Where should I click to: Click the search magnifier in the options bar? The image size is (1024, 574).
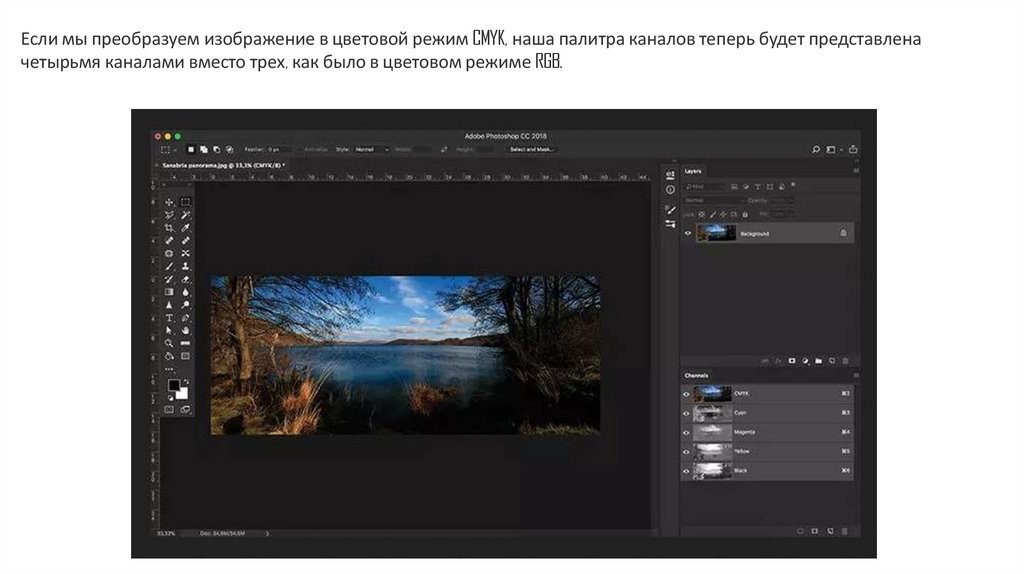[815, 149]
